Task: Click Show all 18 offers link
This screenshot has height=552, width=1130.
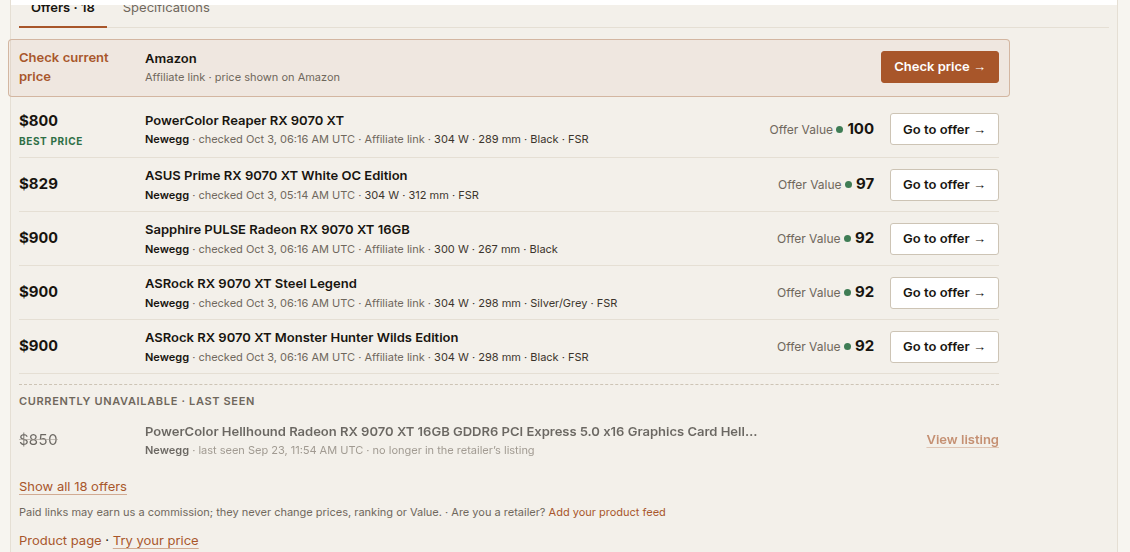Action: point(73,486)
